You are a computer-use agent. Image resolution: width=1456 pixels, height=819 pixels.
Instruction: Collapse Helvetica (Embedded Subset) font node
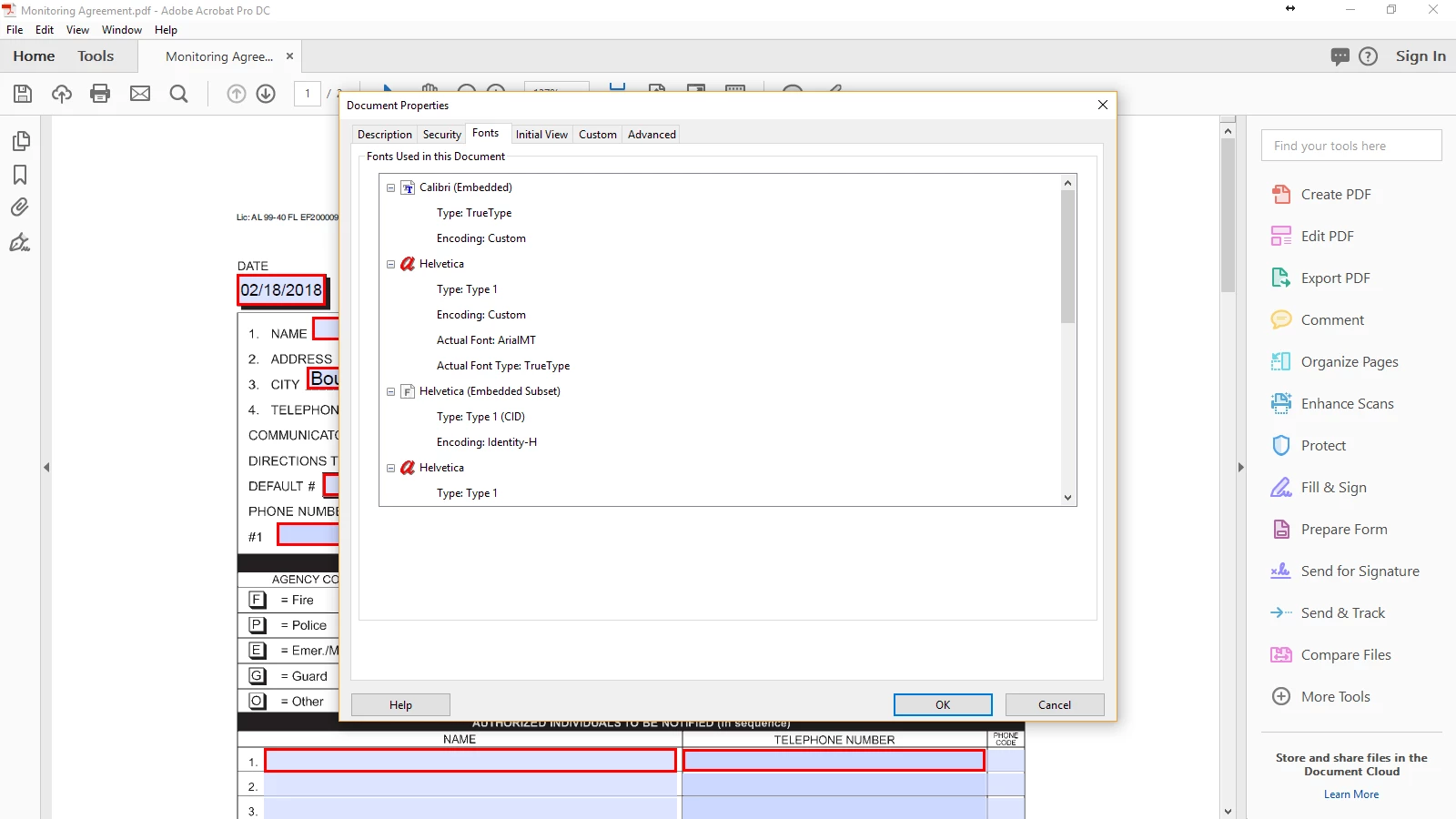(390, 391)
